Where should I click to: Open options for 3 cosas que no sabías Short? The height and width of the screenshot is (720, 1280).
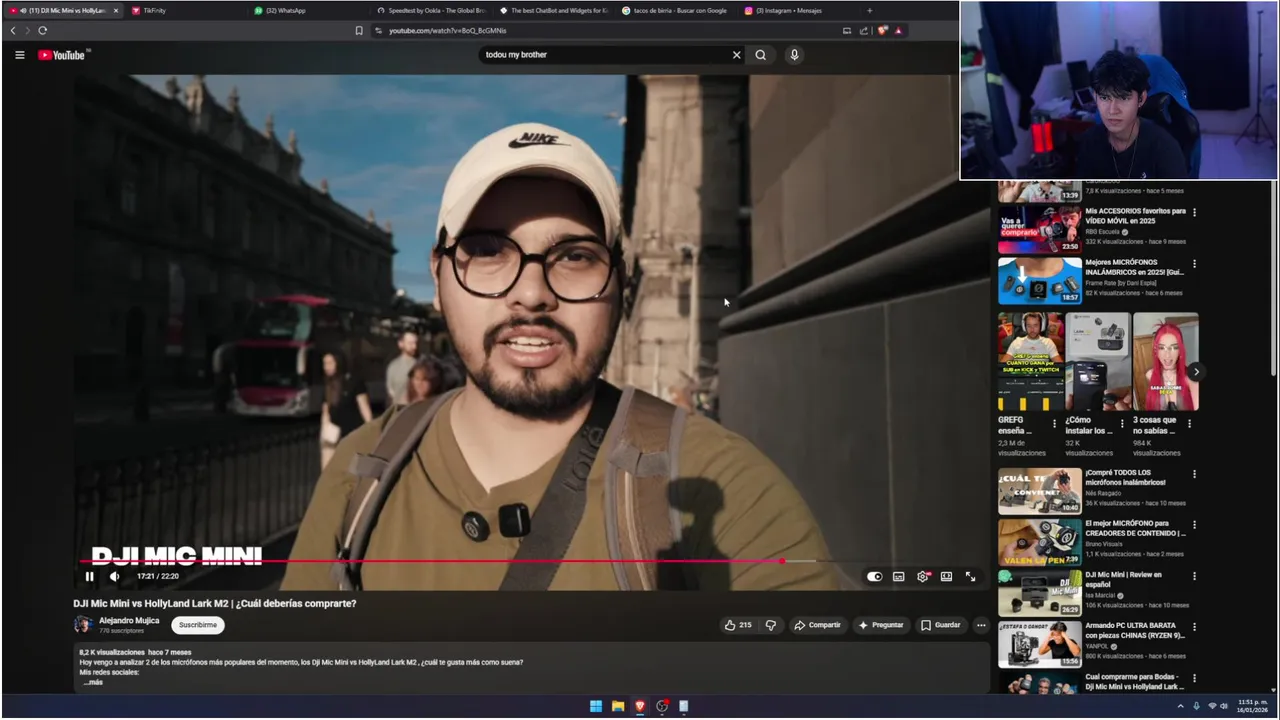pos(1189,423)
